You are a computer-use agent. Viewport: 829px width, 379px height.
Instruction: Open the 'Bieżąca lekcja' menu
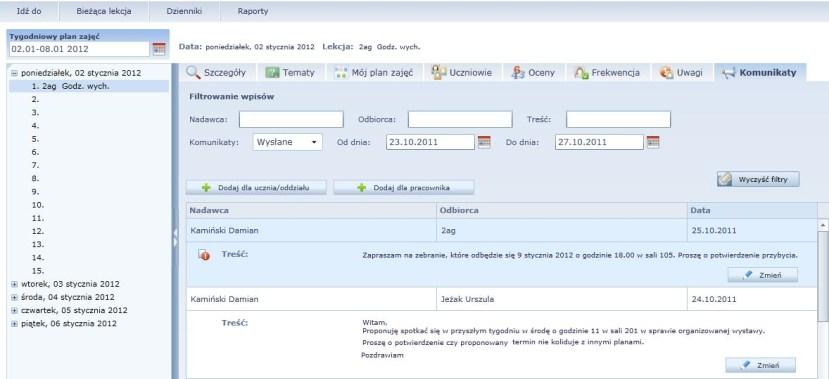(x=104, y=11)
